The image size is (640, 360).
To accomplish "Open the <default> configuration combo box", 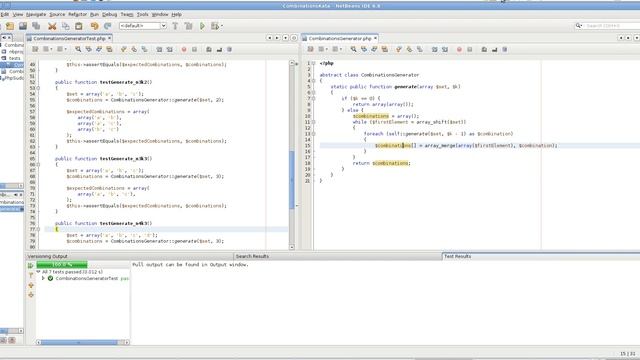I will coord(142,26).
